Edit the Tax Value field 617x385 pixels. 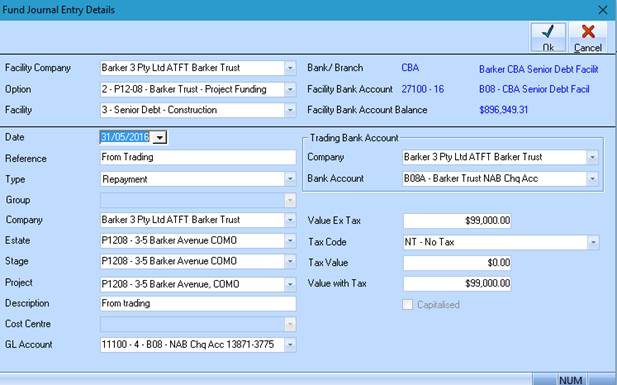tap(457, 263)
